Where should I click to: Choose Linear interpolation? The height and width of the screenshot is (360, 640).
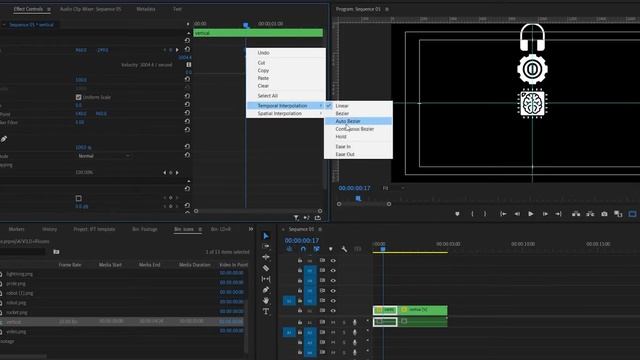pyautogui.click(x=358, y=106)
